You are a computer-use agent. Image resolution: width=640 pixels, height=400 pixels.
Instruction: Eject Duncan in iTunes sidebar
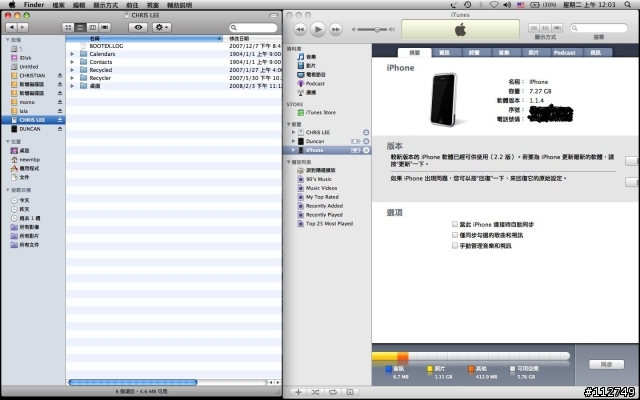[366, 141]
